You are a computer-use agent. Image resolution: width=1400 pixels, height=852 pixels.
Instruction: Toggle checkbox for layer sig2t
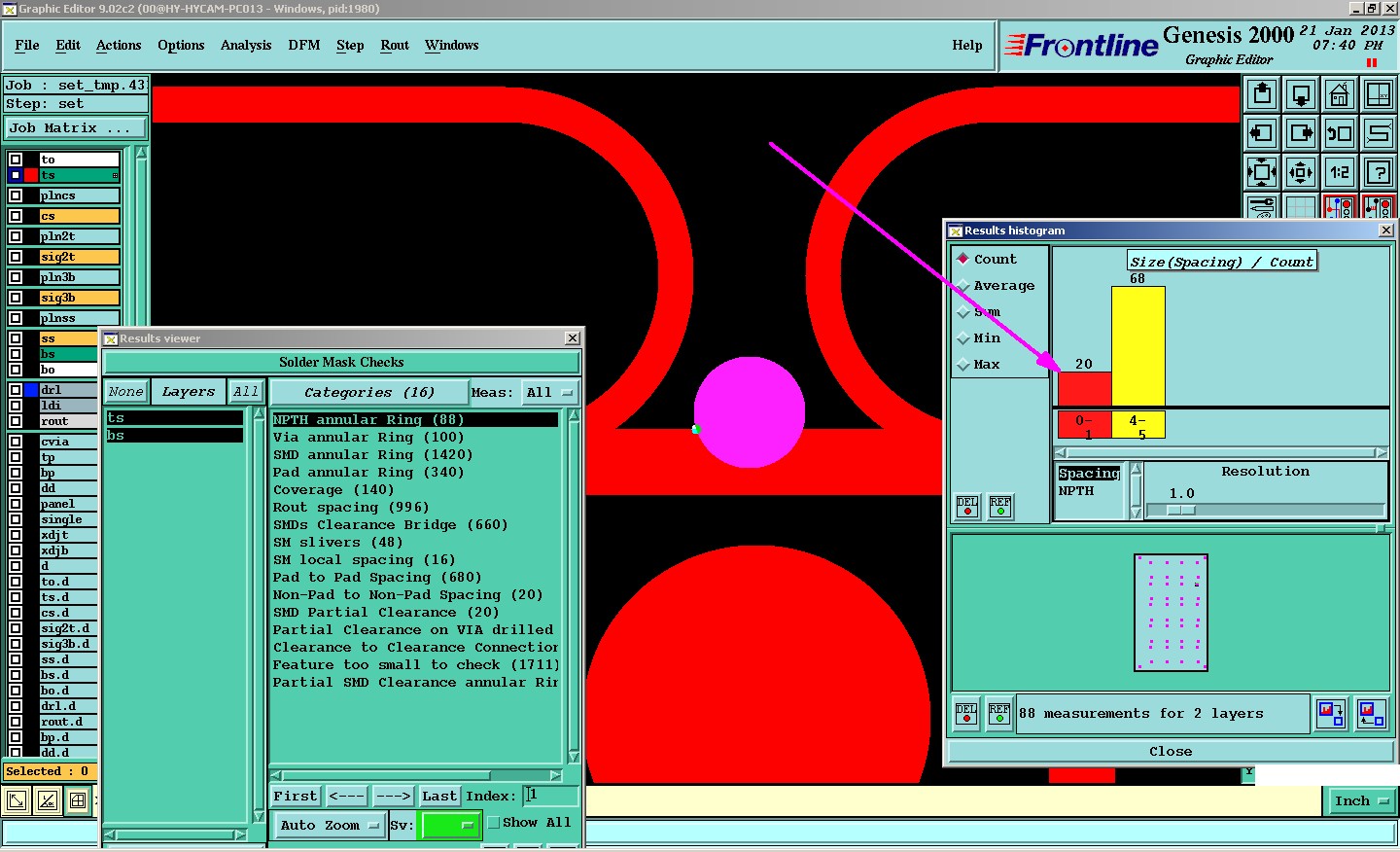[16, 257]
